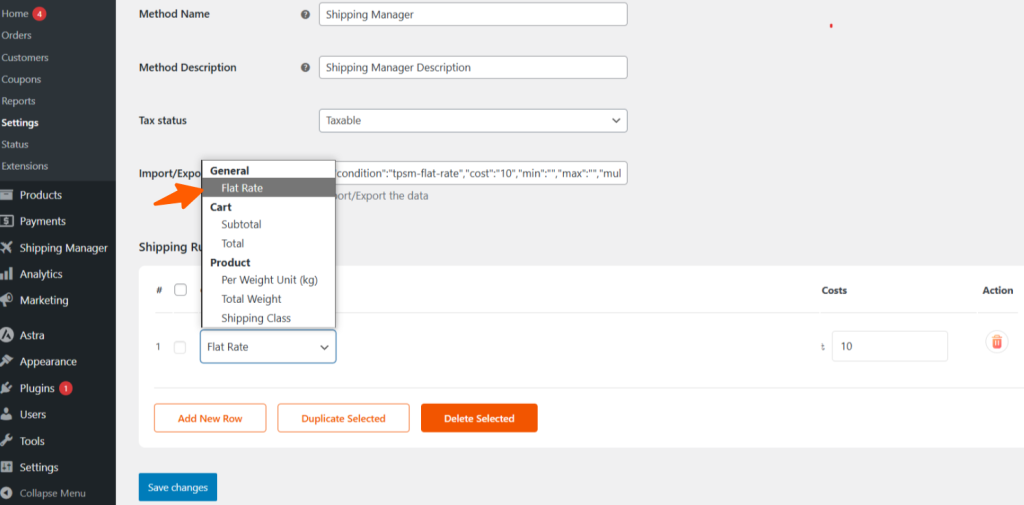Click the Method Description help icon
Viewport: 1024px width, 505px height.
pyautogui.click(x=305, y=68)
